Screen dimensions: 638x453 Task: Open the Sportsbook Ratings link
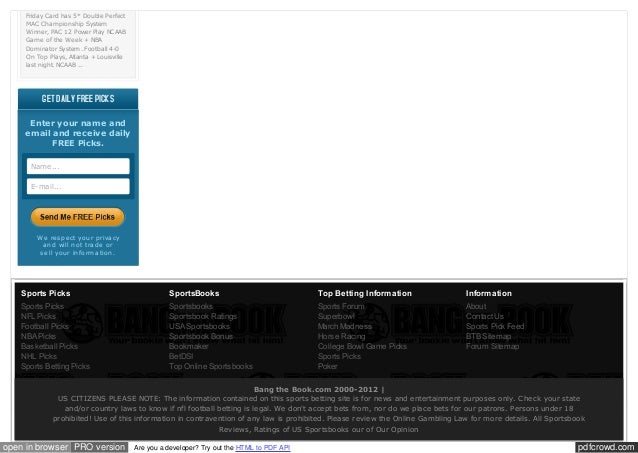coord(203,316)
